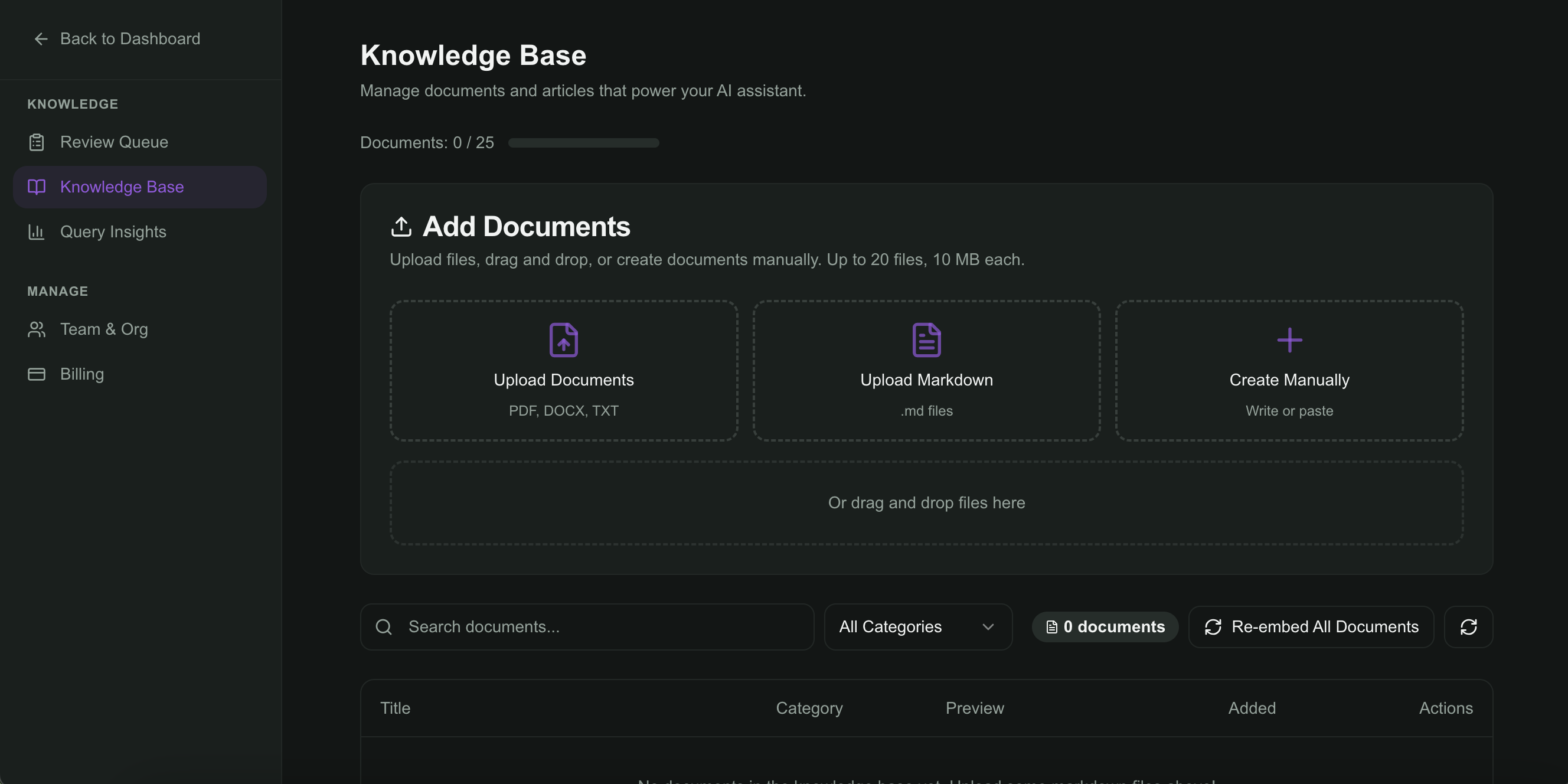Click the 0 documents counter badge

[x=1104, y=626]
